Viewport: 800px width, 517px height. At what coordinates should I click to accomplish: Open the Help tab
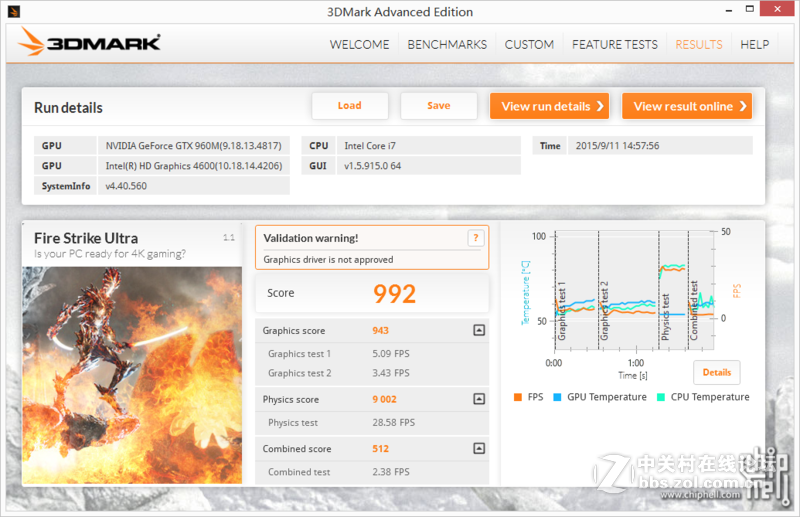(755, 45)
